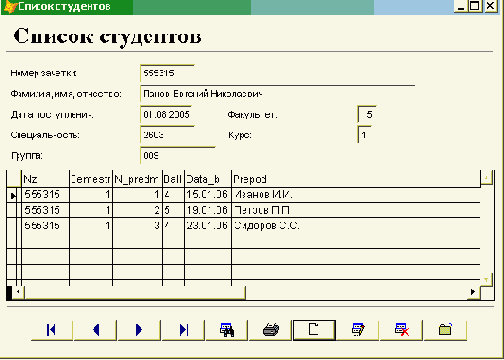The height and width of the screenshot is (360, 504).
Task: Click the Data_b column header
Action: click(208, 179)
